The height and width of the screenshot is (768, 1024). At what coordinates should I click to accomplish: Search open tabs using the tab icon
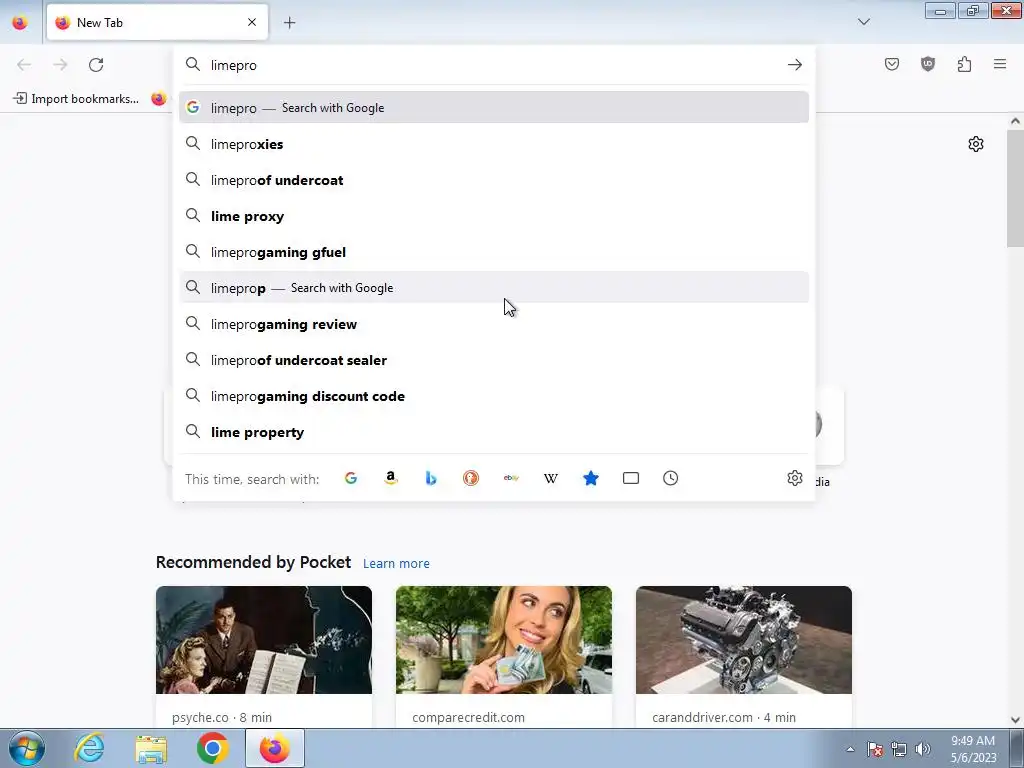631,478
